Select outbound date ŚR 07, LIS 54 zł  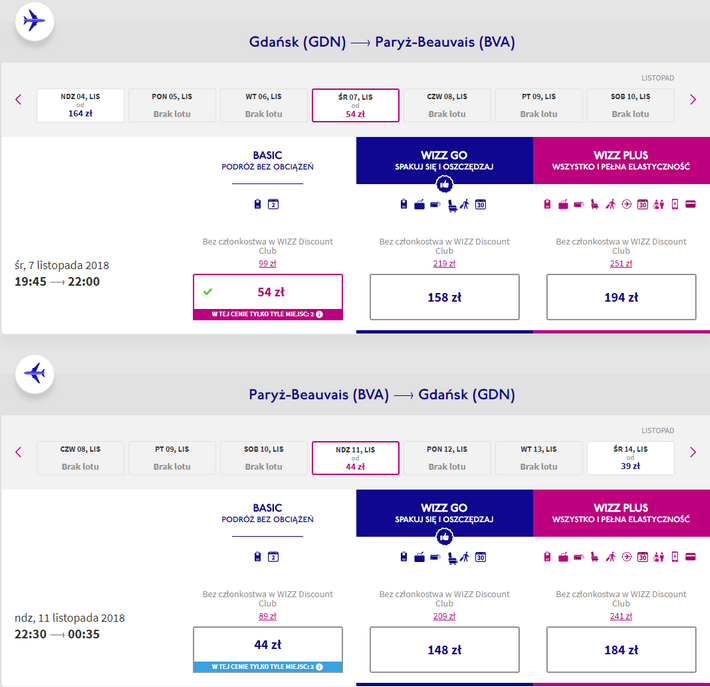[355, 106]
